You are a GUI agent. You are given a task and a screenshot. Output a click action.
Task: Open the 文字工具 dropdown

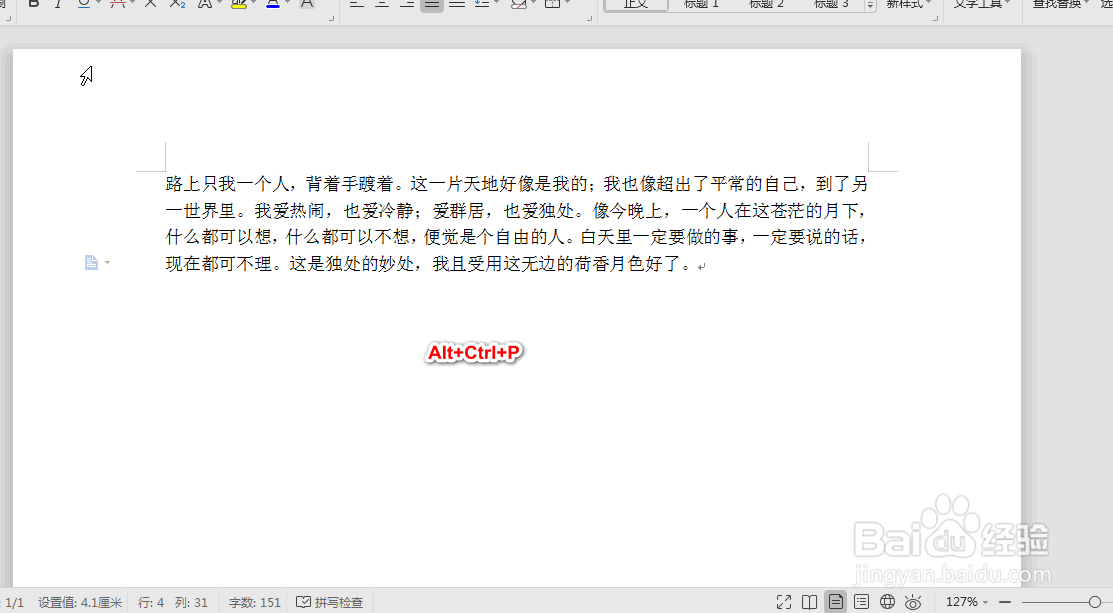[982, 4]
